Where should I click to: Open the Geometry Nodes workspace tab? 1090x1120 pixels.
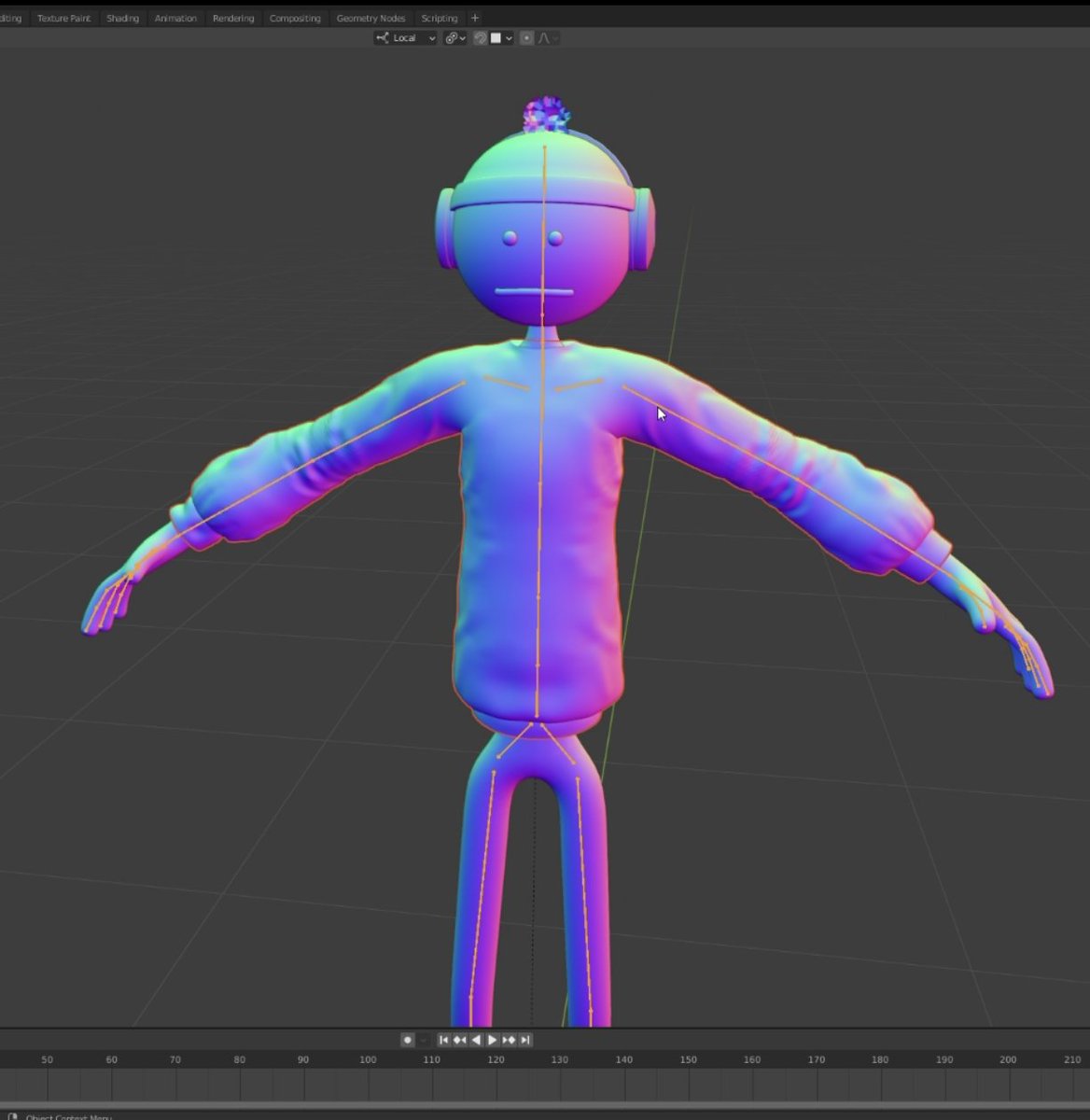[x=370, y=18]
